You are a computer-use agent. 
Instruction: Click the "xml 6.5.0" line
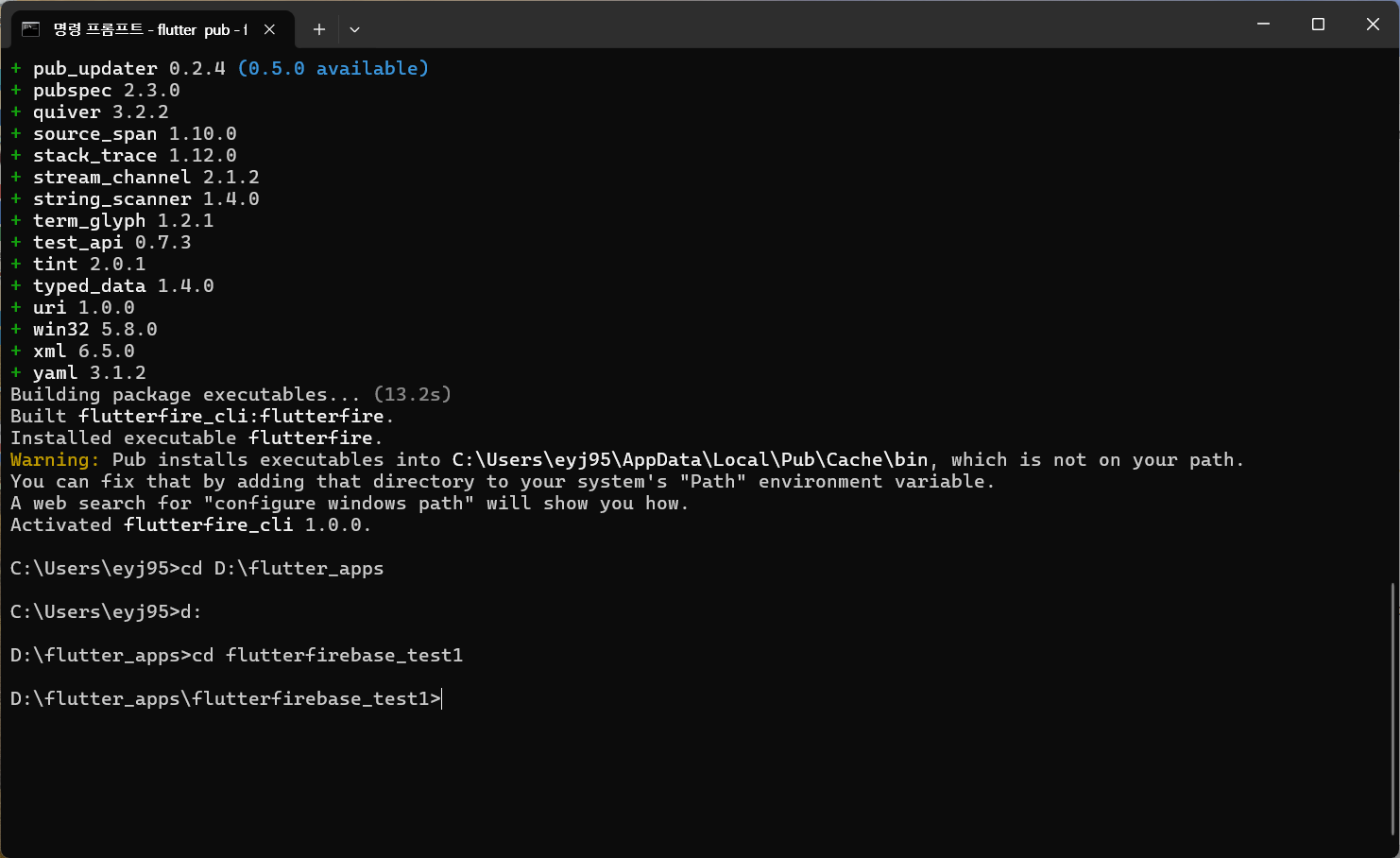point(73,351)
